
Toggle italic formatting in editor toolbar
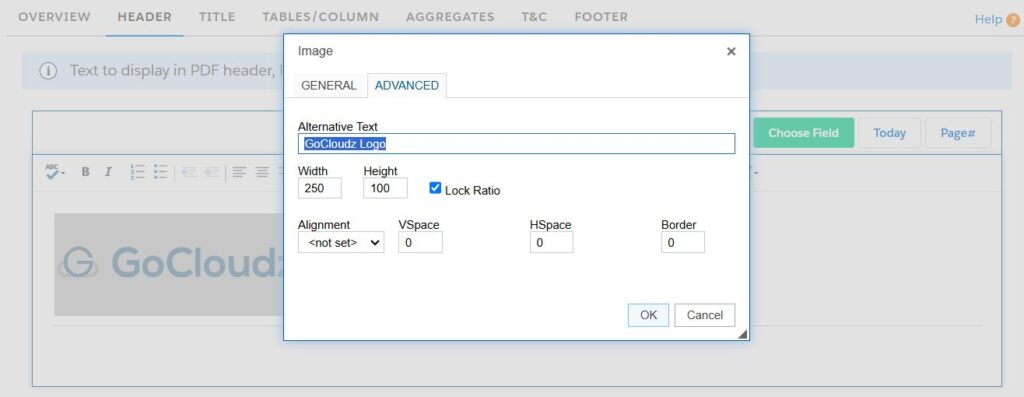pos(108,172)
